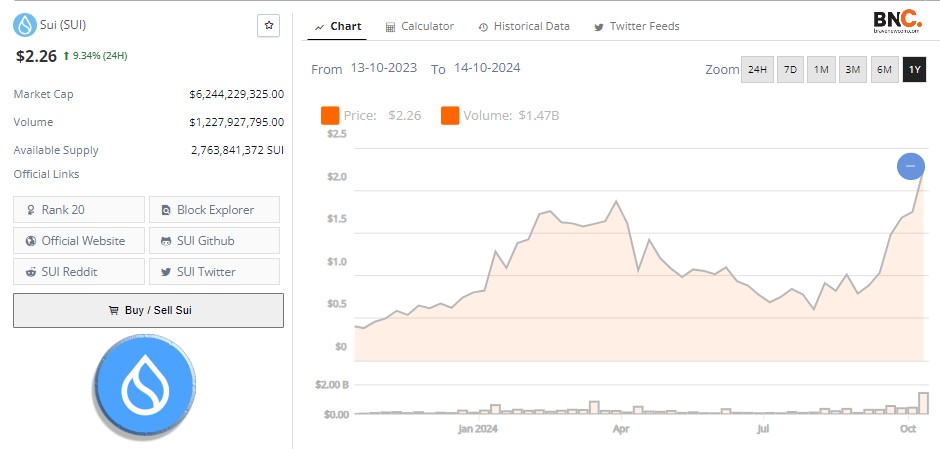Click the Official Links label

46,174
